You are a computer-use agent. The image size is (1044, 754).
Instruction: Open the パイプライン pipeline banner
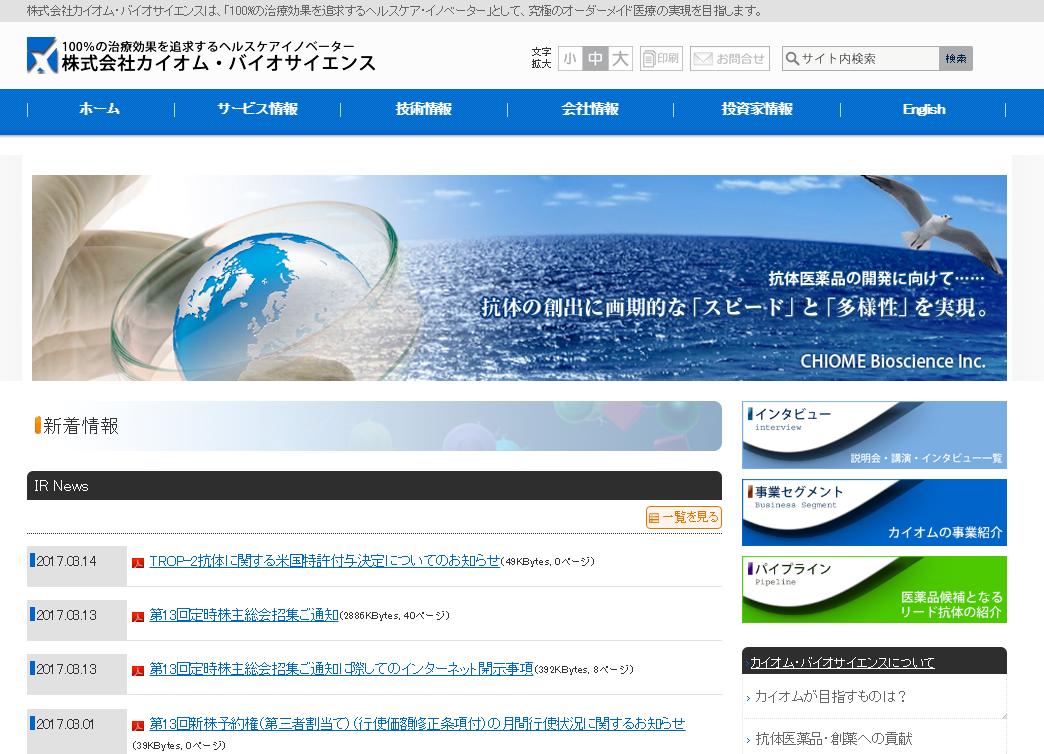[x=874, y=589]
